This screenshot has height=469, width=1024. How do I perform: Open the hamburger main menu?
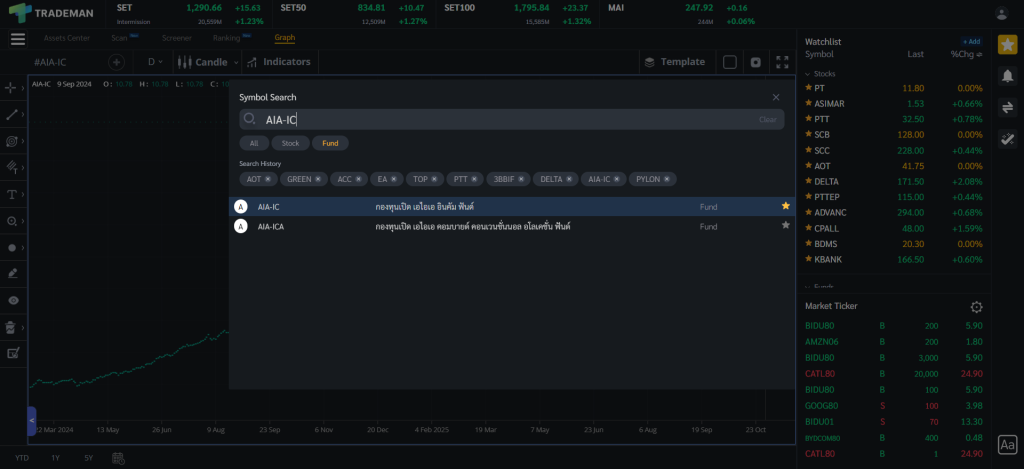17,39
